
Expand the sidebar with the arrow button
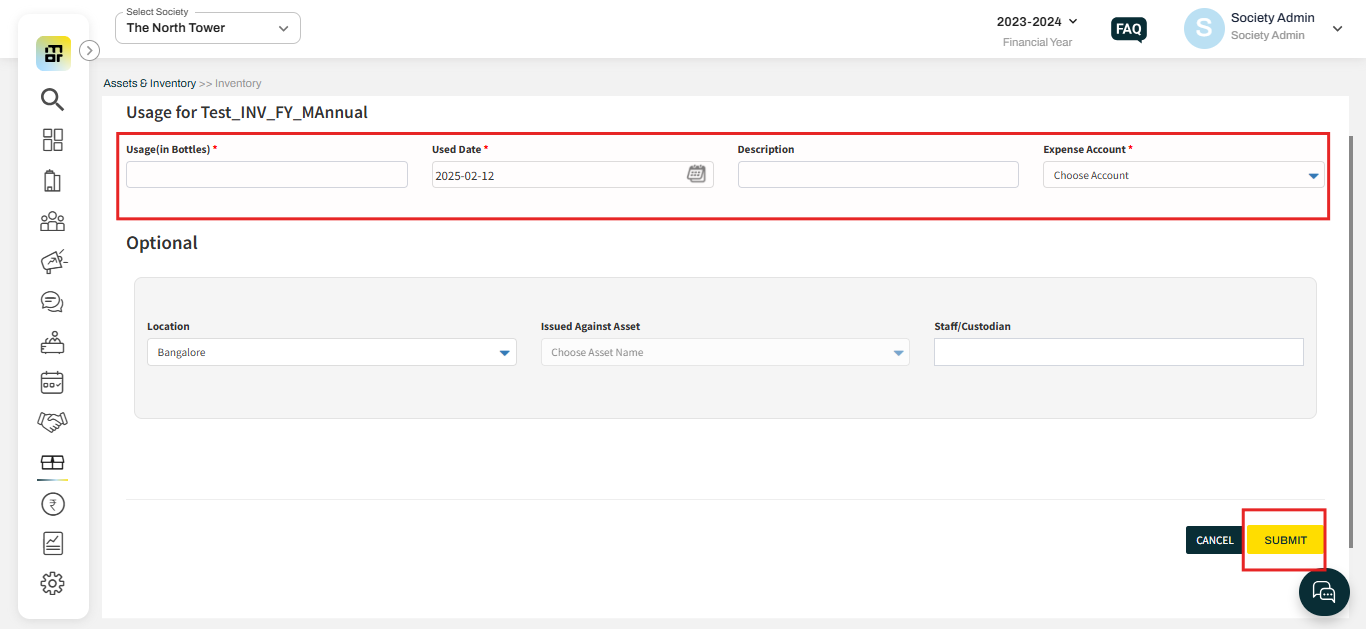pos(89,50)
